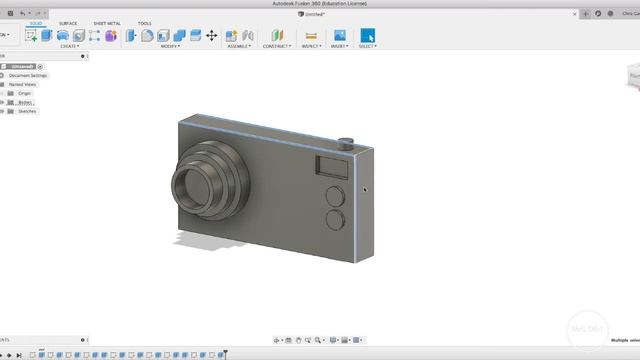Collapse browser panel using dot button
The width and height of the screenshot is (640, 360).
(82, 56)
